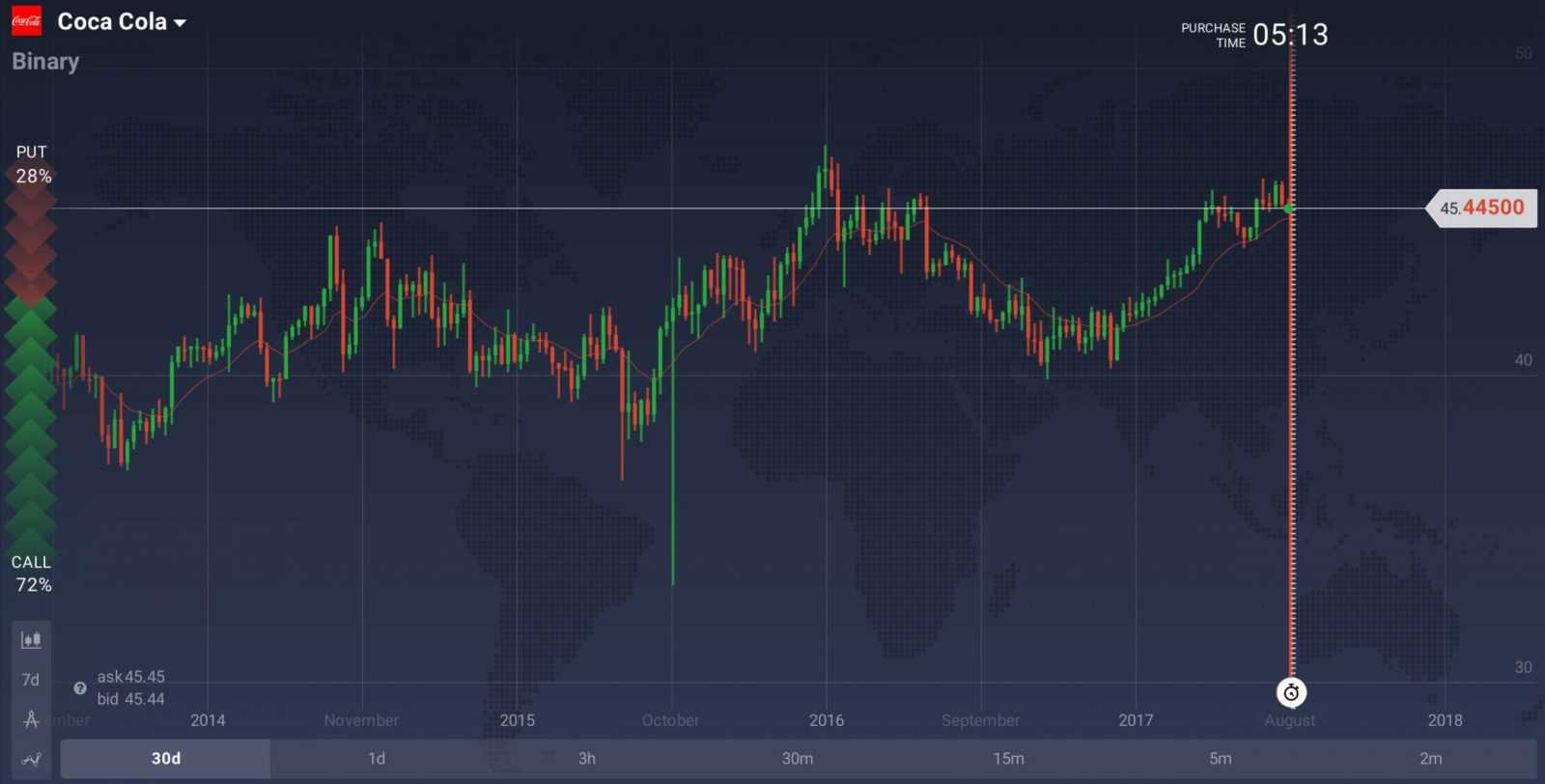Screen dimensions: 1545x784
Task: Click the Coca Cola logo icon
Action: click(x=26, y=21)
